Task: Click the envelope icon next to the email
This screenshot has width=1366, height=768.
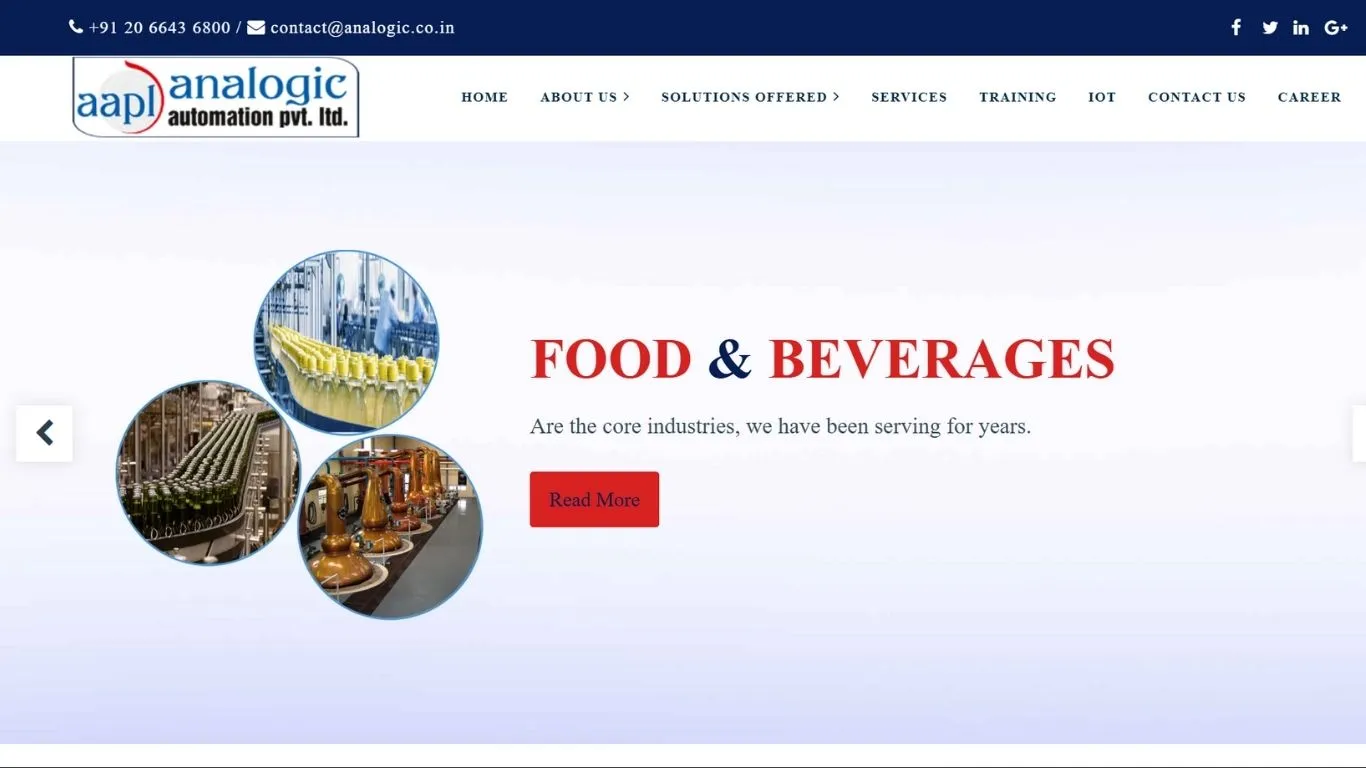Action: pyautogui.click(x=256, y=27)
